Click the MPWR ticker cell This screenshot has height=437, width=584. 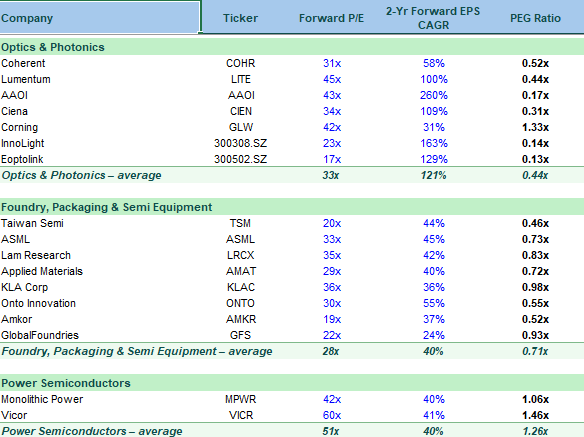241,399
